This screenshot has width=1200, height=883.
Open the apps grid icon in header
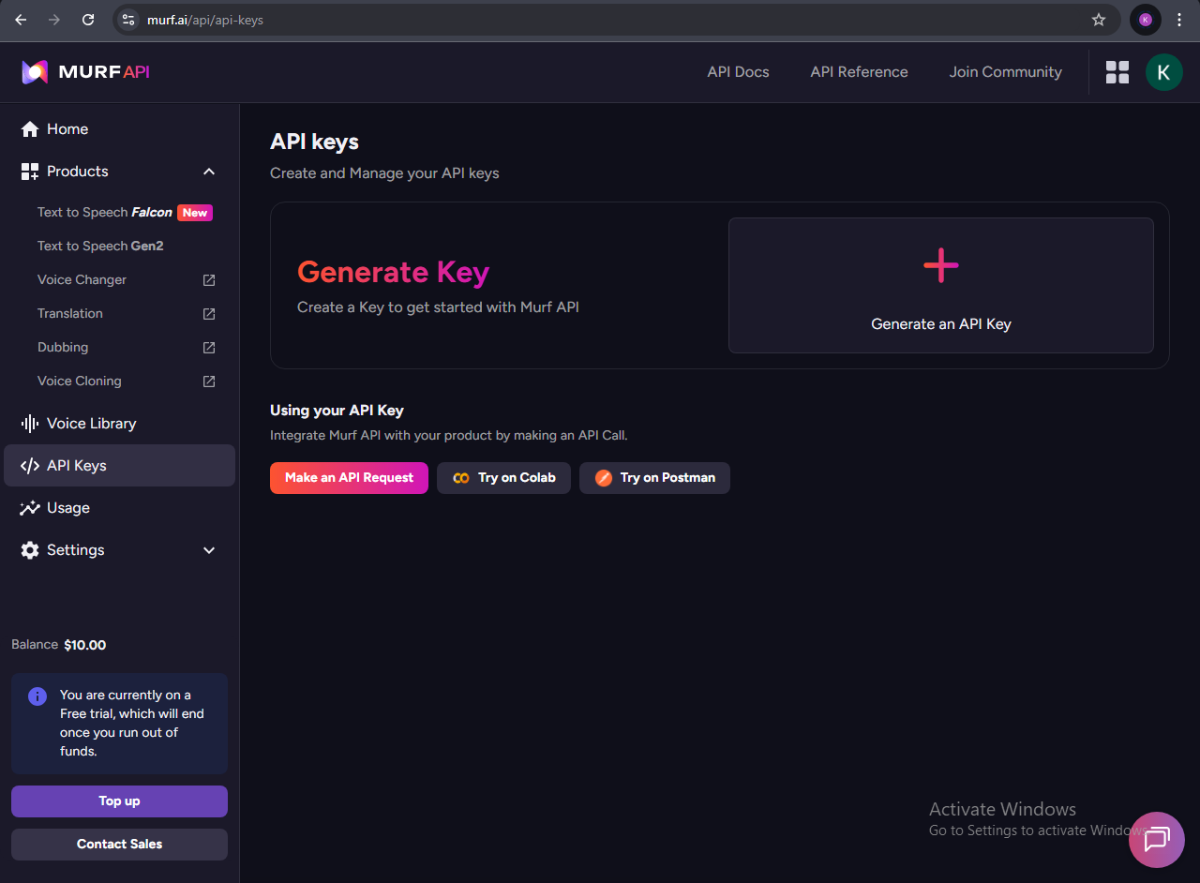pos(1117,72)
